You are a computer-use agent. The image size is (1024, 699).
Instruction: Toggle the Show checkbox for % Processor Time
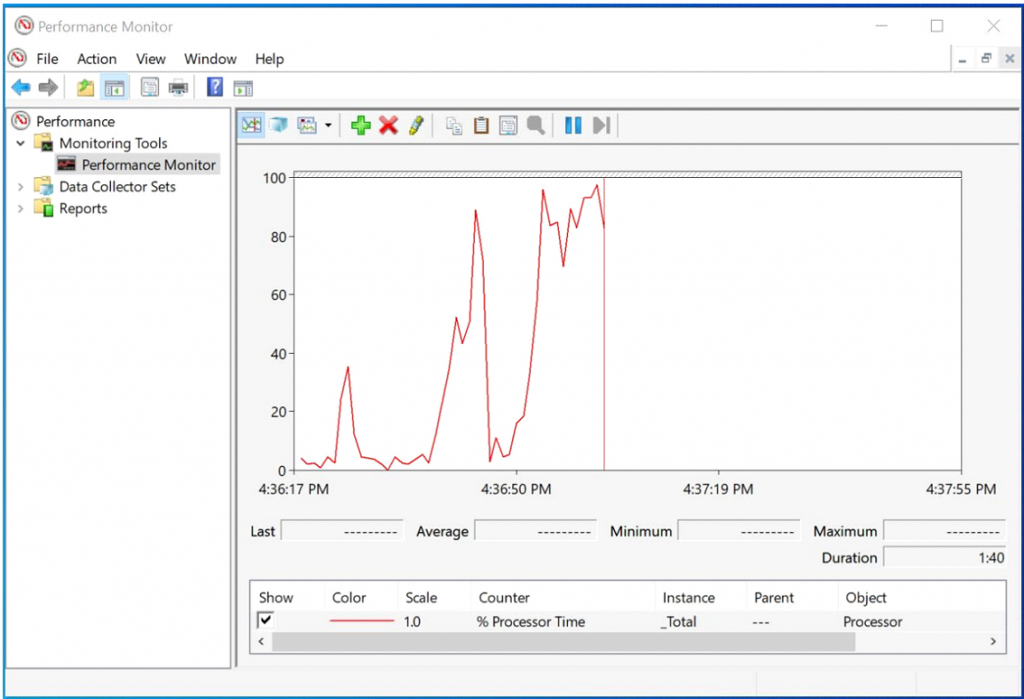tap(265, 621)
